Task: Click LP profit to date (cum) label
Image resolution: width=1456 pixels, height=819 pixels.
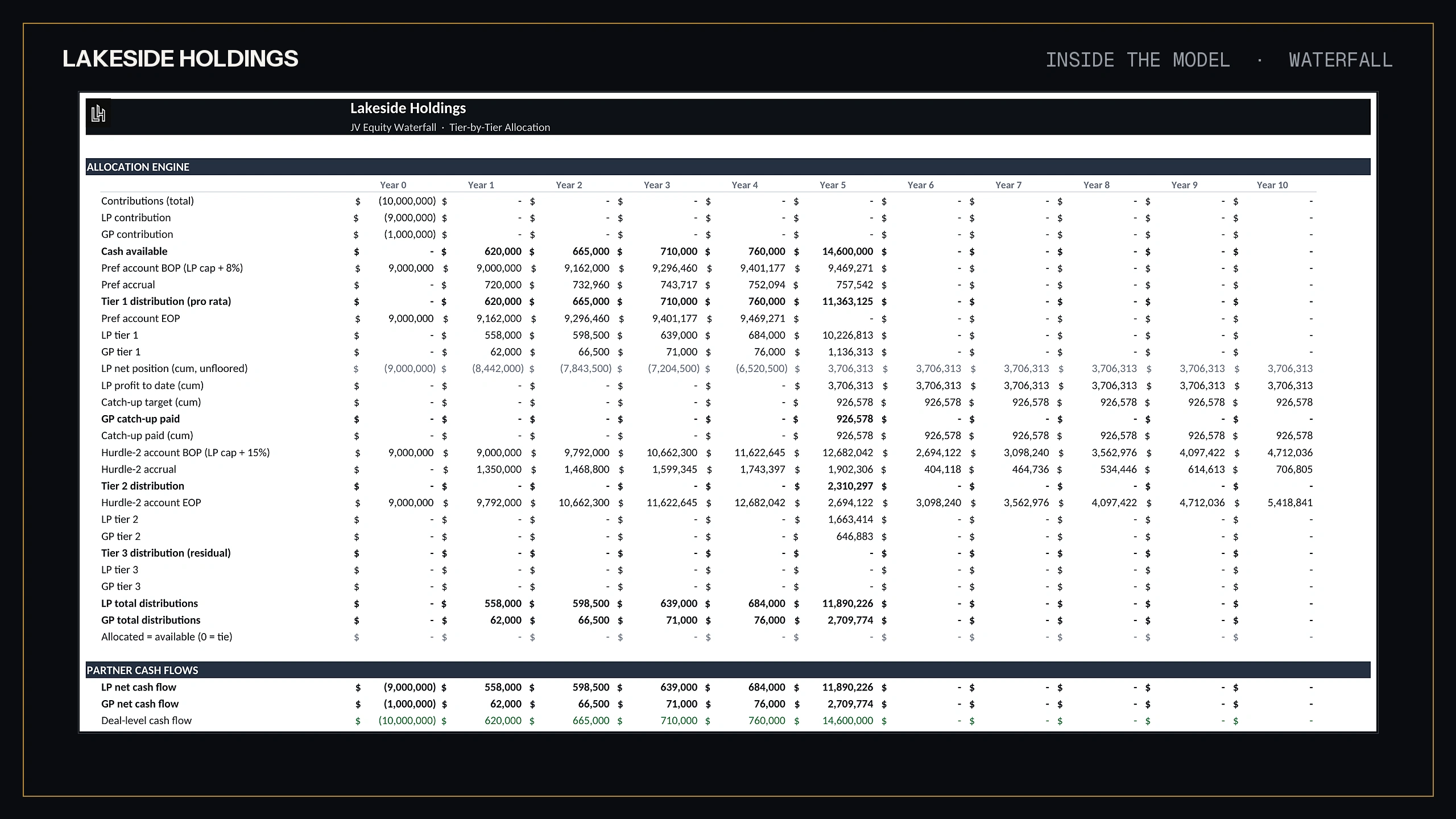Action: click(x=152, y=386)
